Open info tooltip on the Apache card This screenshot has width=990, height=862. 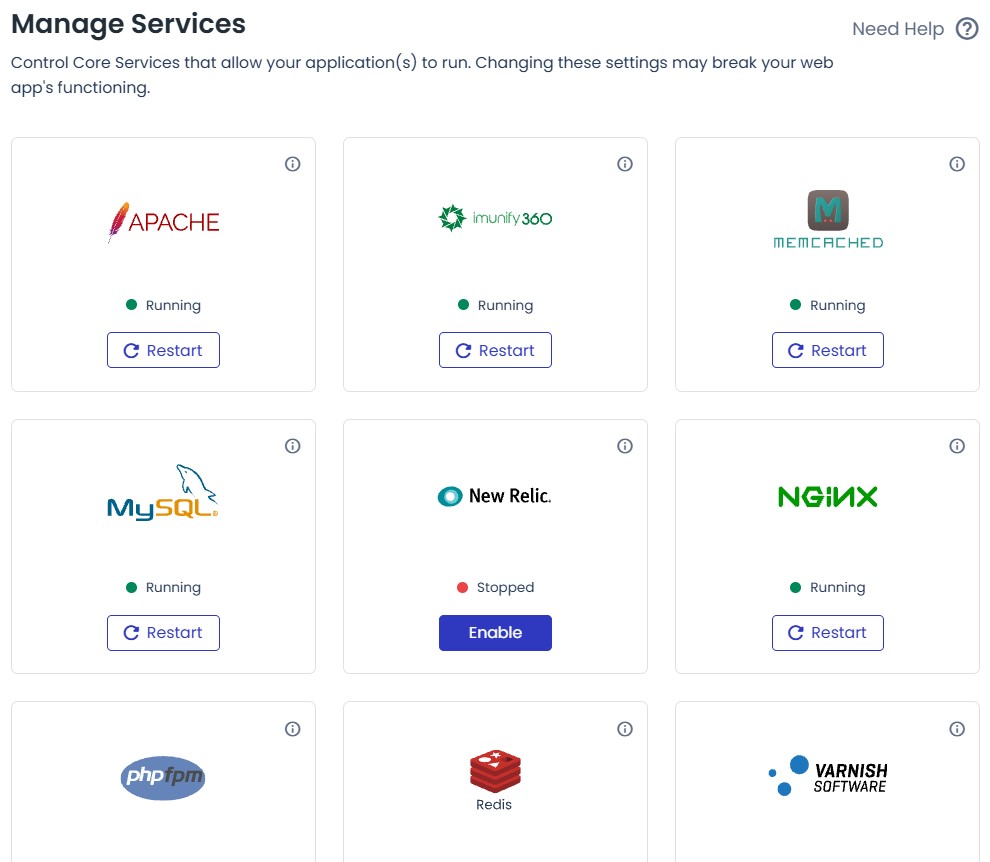click(292, 163)
